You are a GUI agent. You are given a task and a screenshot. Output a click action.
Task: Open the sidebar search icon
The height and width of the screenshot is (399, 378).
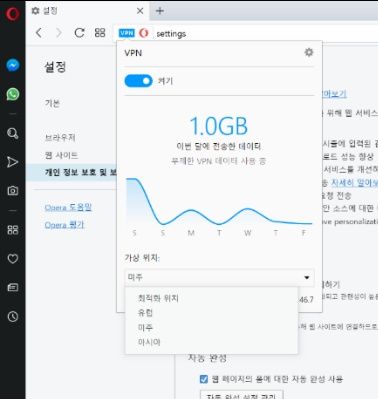coord(13,133)
